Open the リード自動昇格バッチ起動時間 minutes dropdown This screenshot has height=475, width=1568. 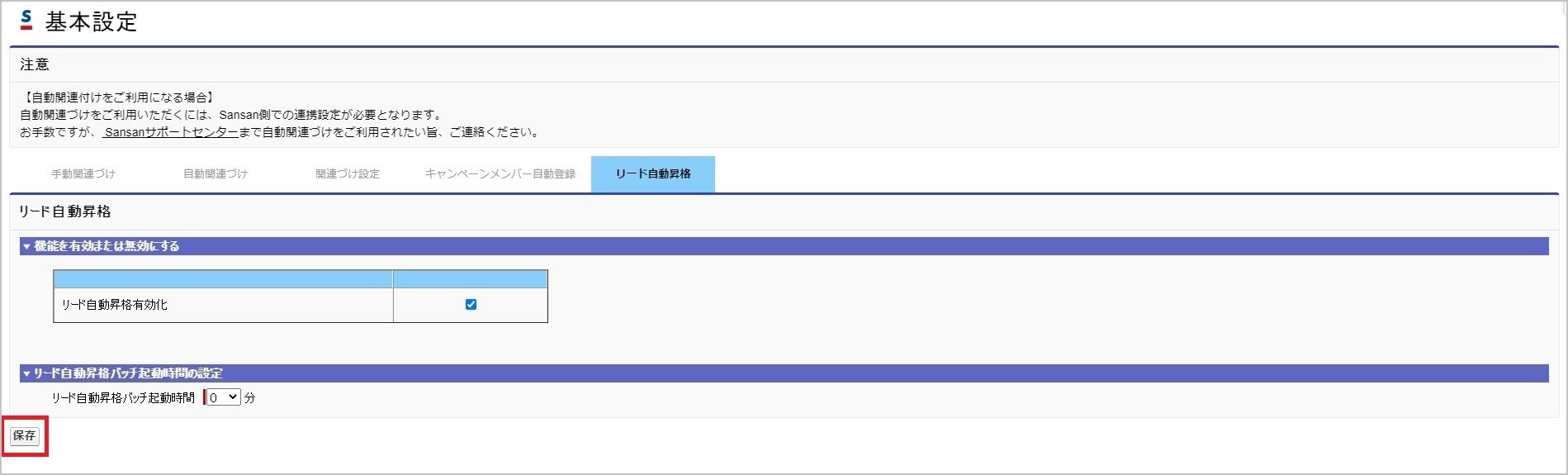[x=223, y=397]
